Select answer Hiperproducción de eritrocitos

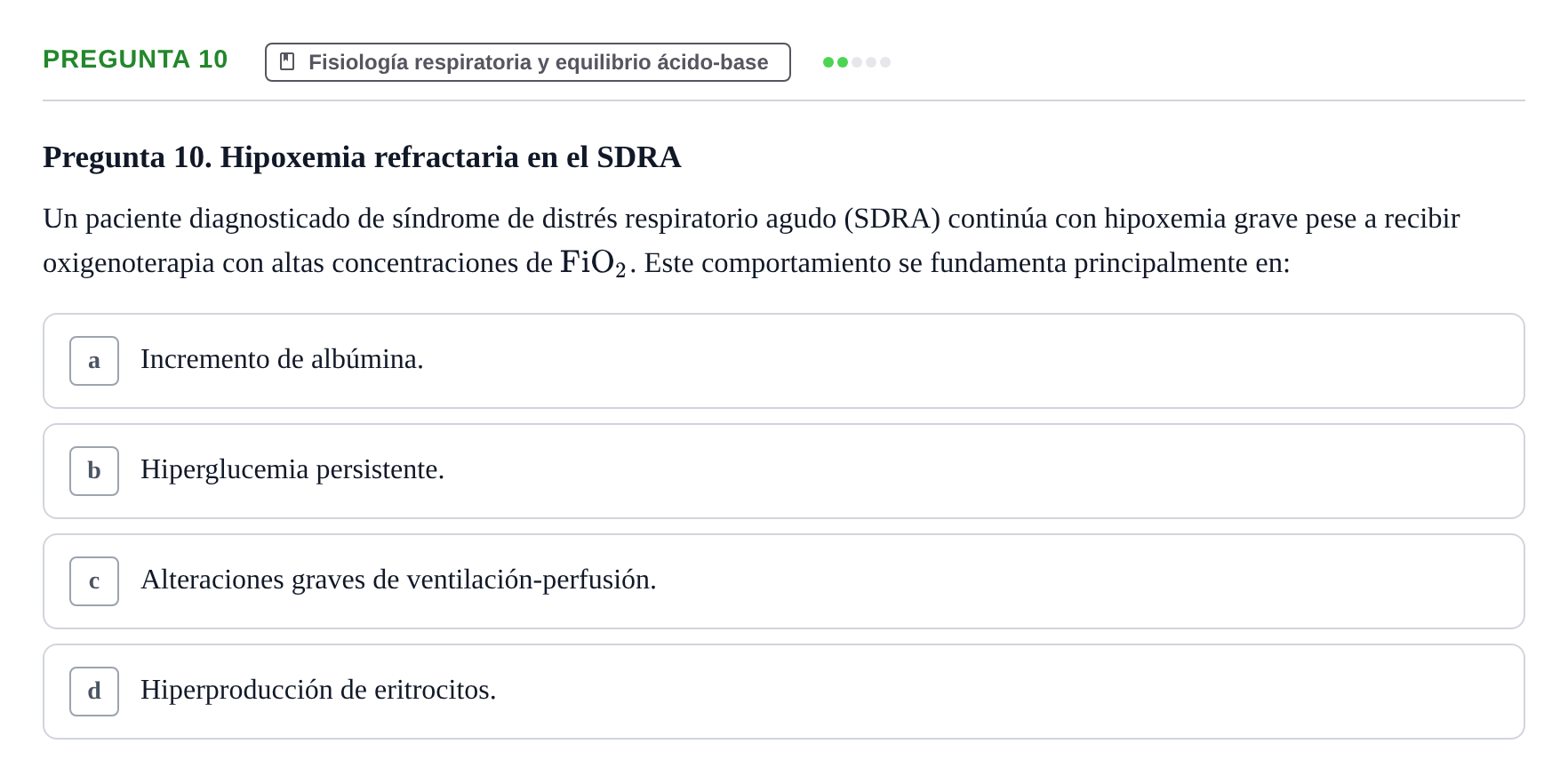[784, 692]
